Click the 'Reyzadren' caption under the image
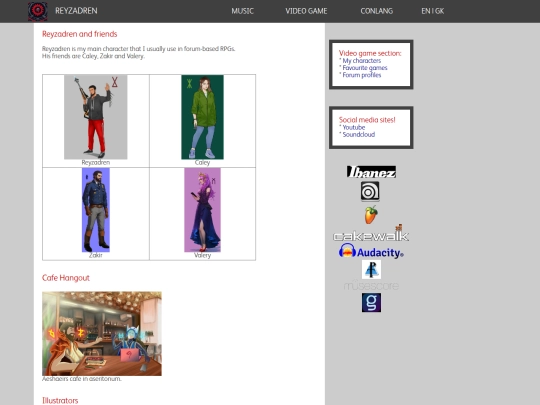Image resolution: width=540 pixels, height=405 pixels. click(96, 163)
